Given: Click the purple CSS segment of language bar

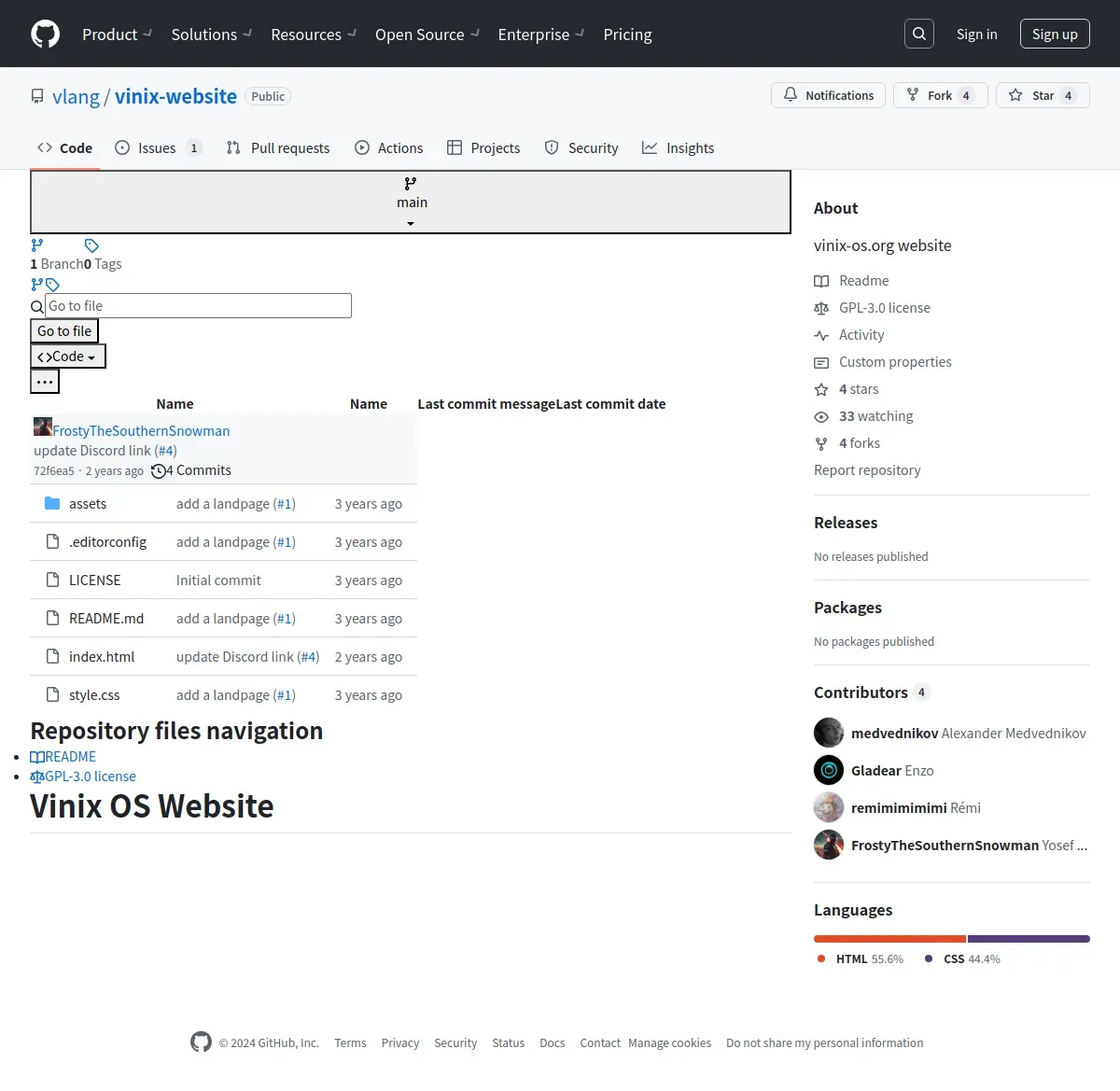Looking at the screenshot, I should click(x=1029, y=939).
